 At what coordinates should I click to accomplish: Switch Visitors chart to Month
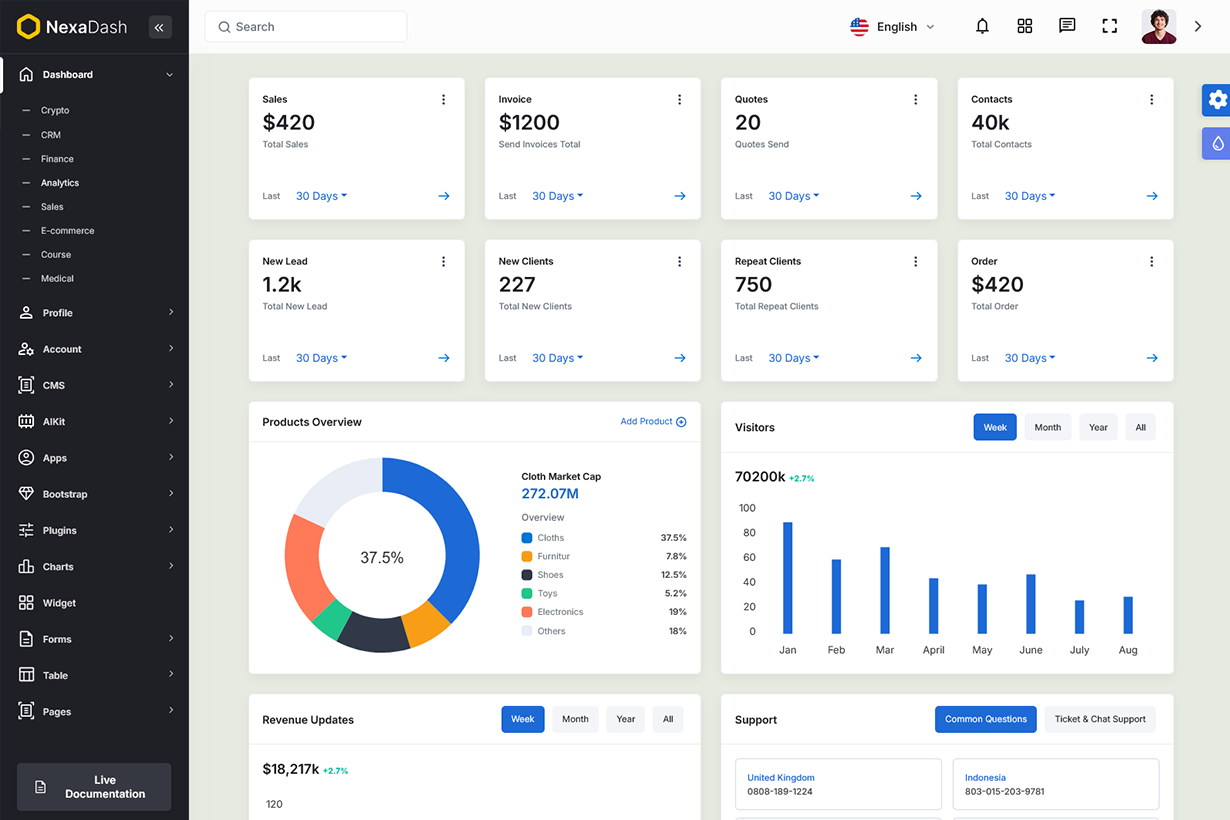click(x=1047, y=427)
